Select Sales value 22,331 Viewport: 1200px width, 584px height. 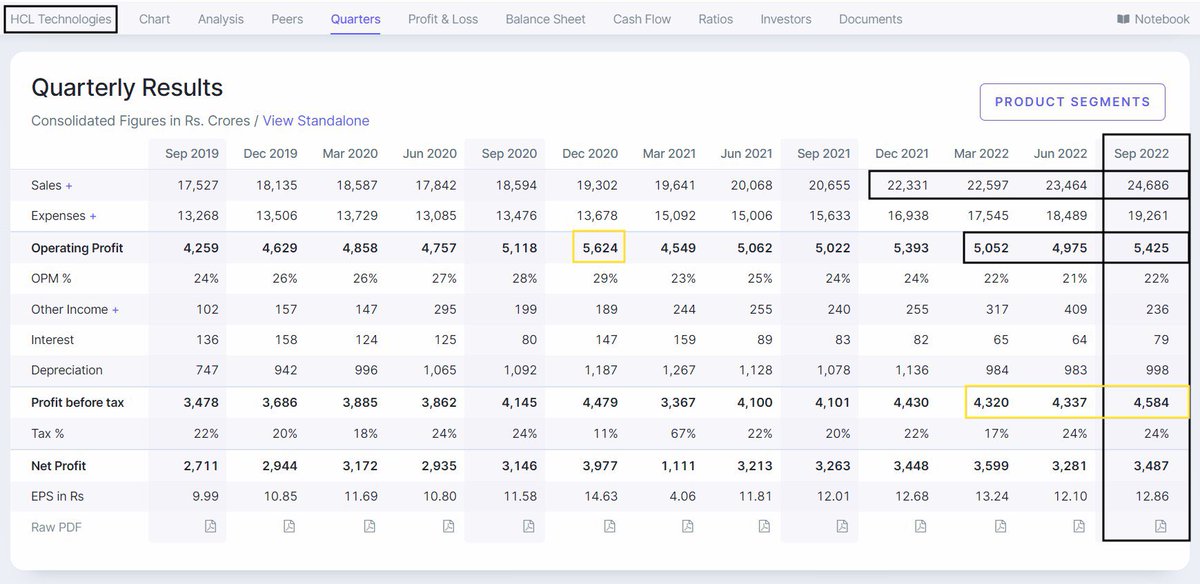pos(907,186)
